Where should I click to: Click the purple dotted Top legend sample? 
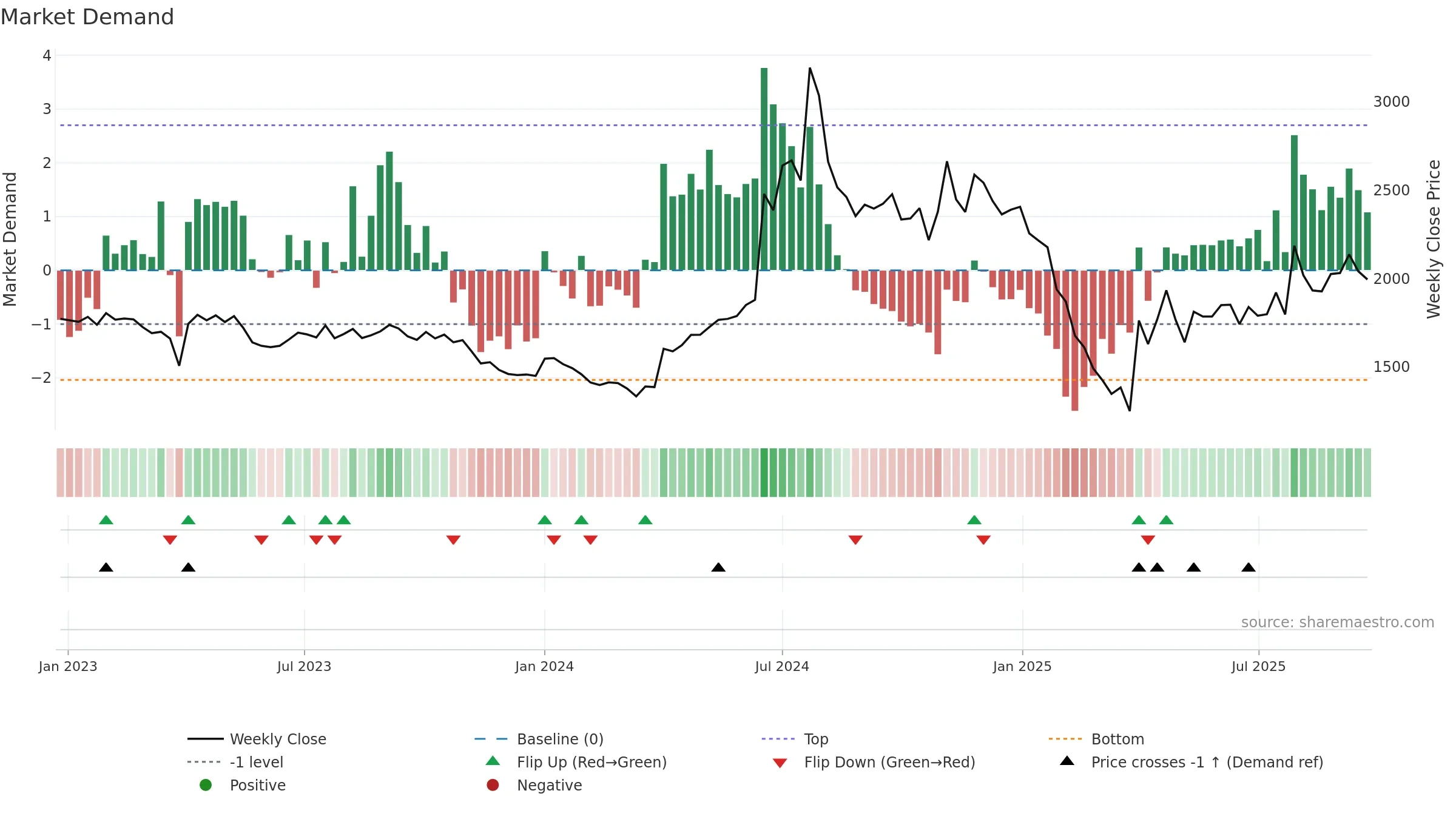click(x=778, y=739)
